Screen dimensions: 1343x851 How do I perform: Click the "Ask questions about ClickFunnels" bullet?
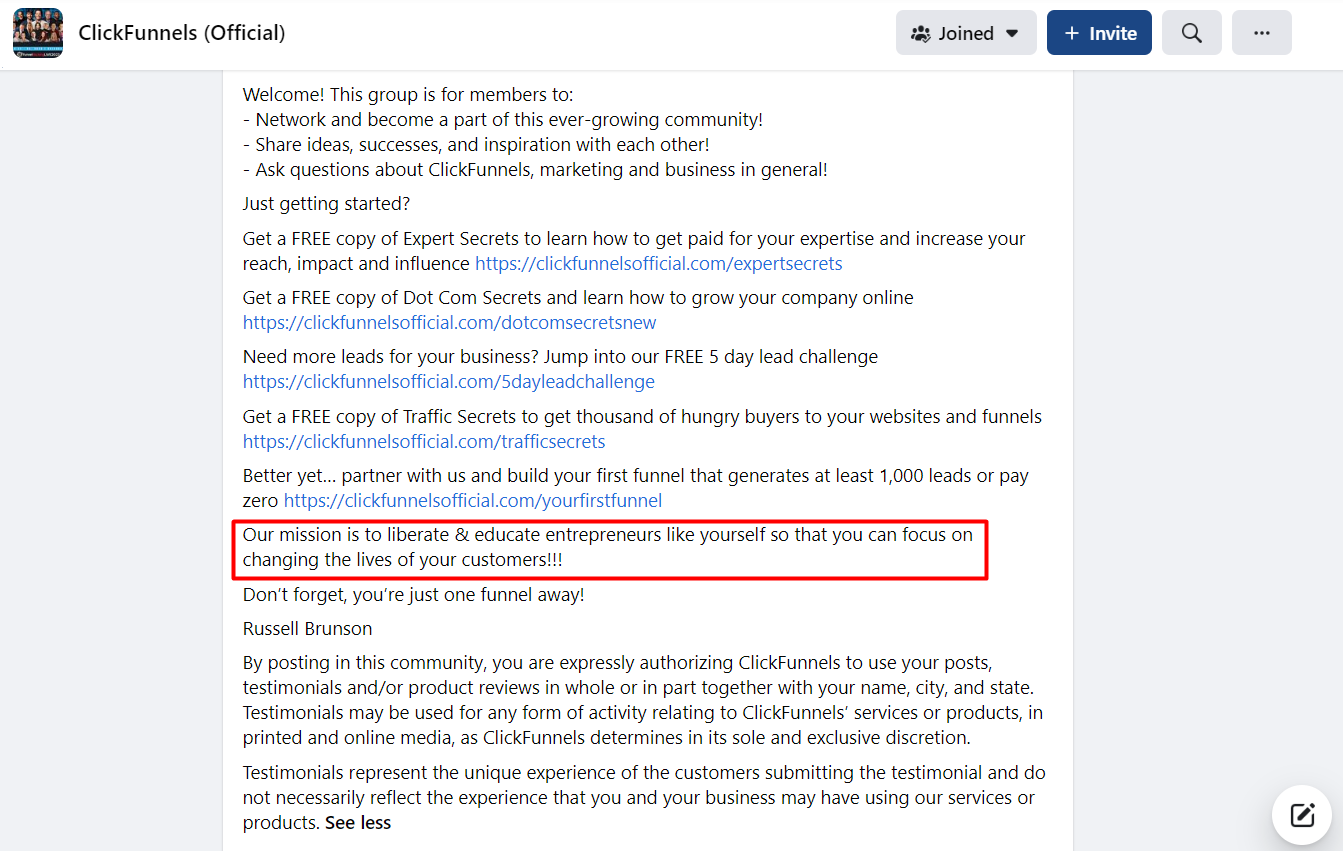[x=535, y=170]
